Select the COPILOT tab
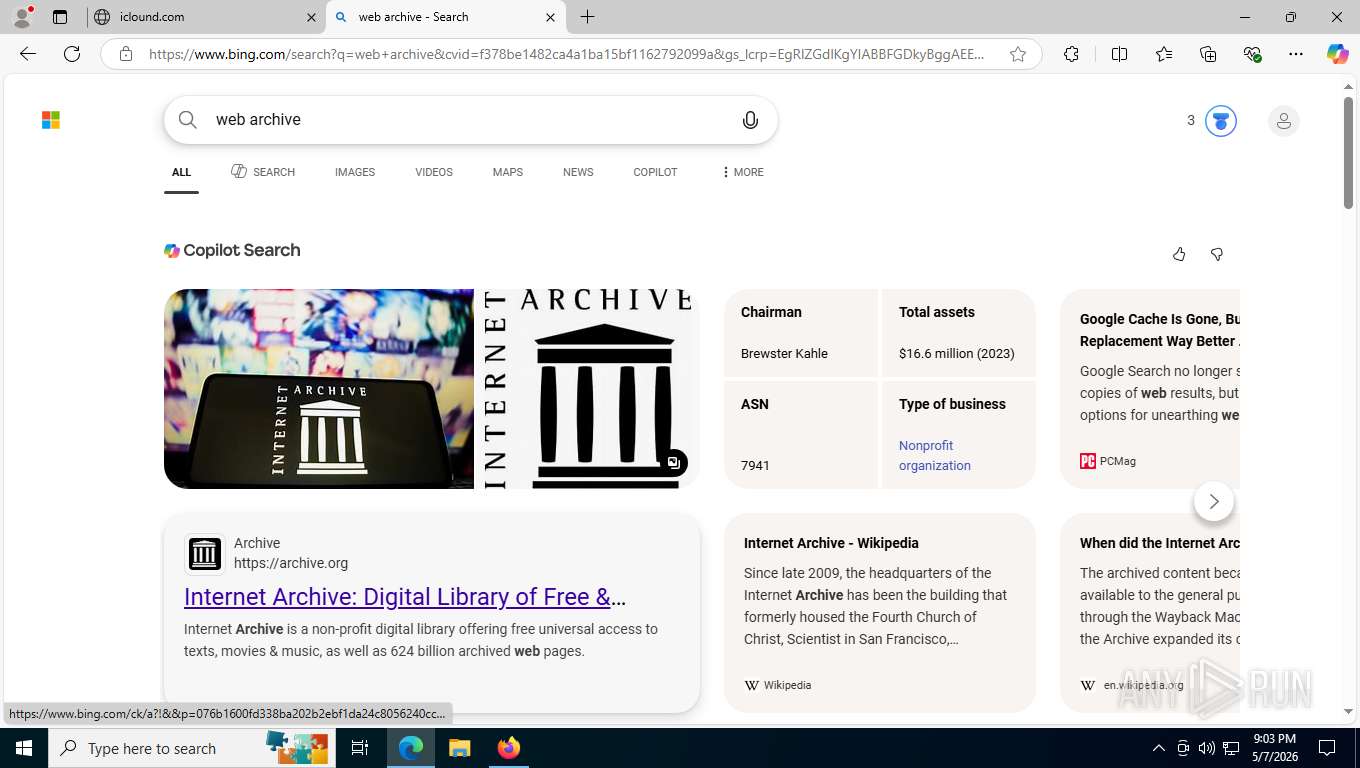Screen dimensions: 1360x768 [655, 172]
